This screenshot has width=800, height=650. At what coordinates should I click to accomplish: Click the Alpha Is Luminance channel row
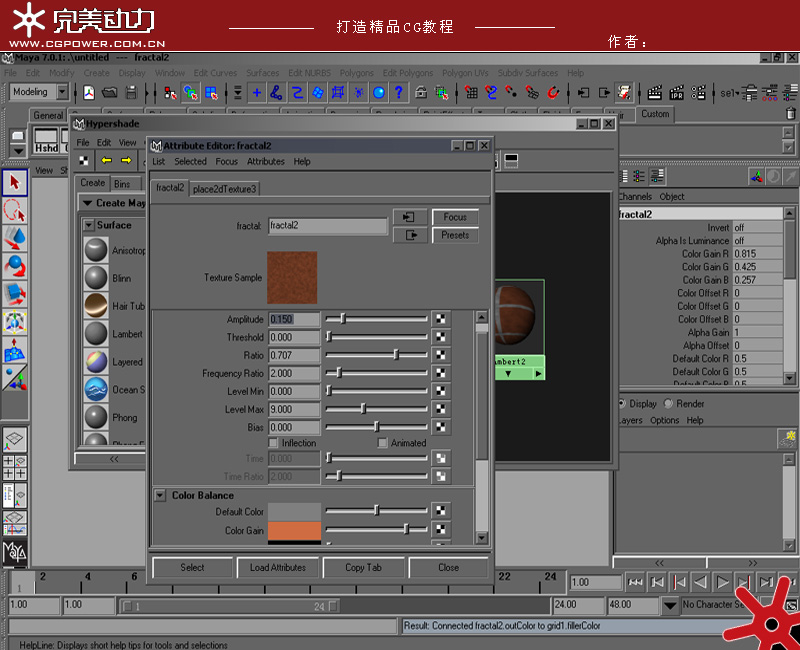[x=701, y=240]
